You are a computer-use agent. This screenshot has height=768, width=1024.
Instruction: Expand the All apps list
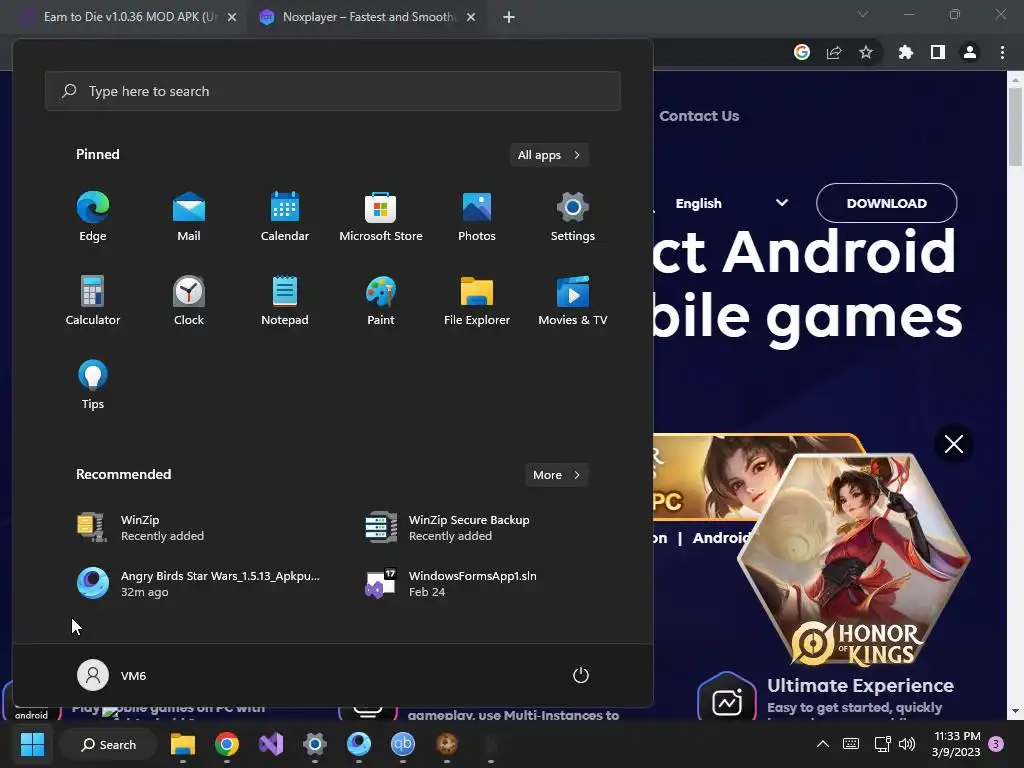point(549,155)
